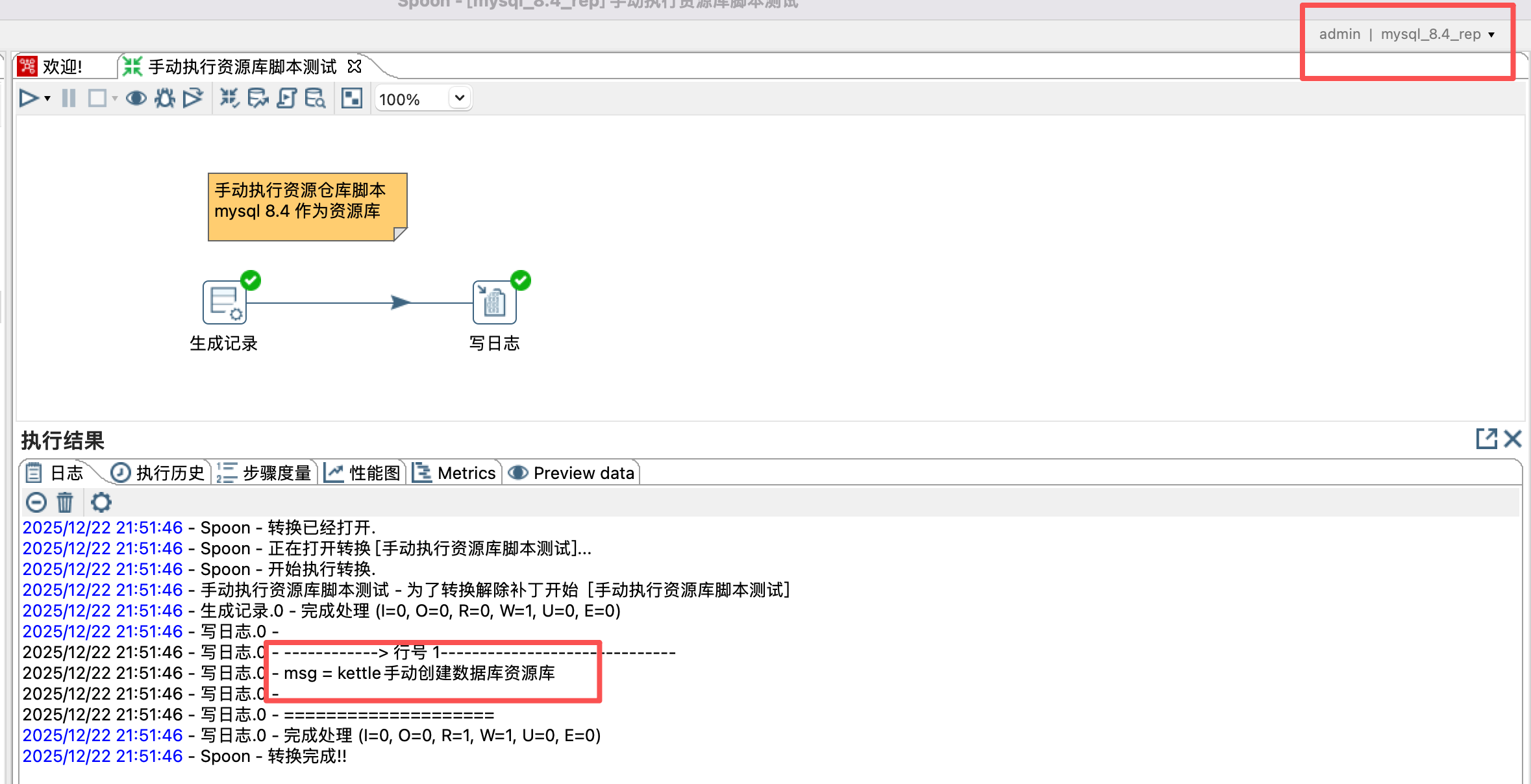Delete log with trash icon
The image size is (1531, 784).
(65, 502)
